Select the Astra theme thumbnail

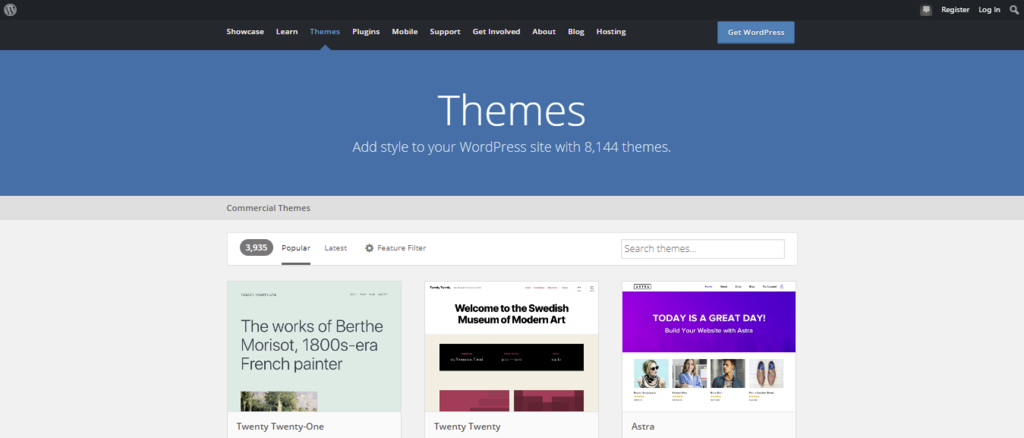[x=709, y=346]
